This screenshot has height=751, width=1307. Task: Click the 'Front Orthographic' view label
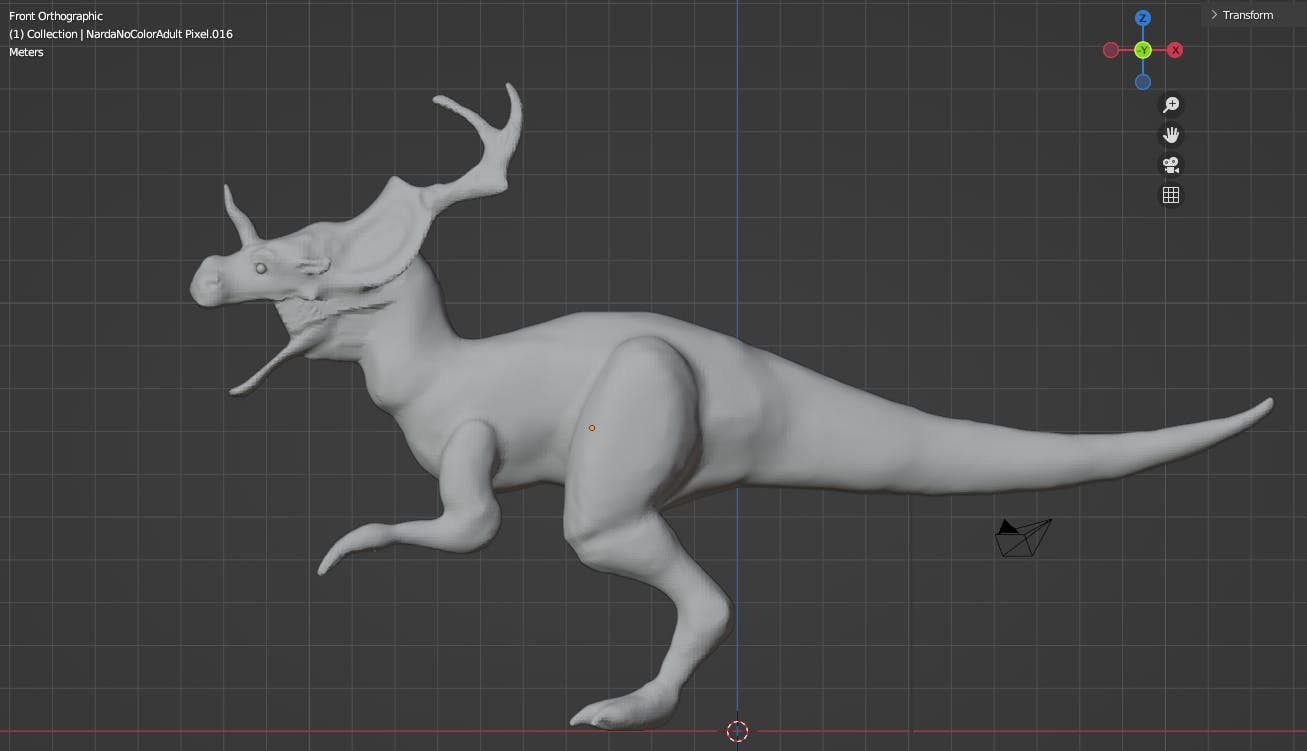56,16
